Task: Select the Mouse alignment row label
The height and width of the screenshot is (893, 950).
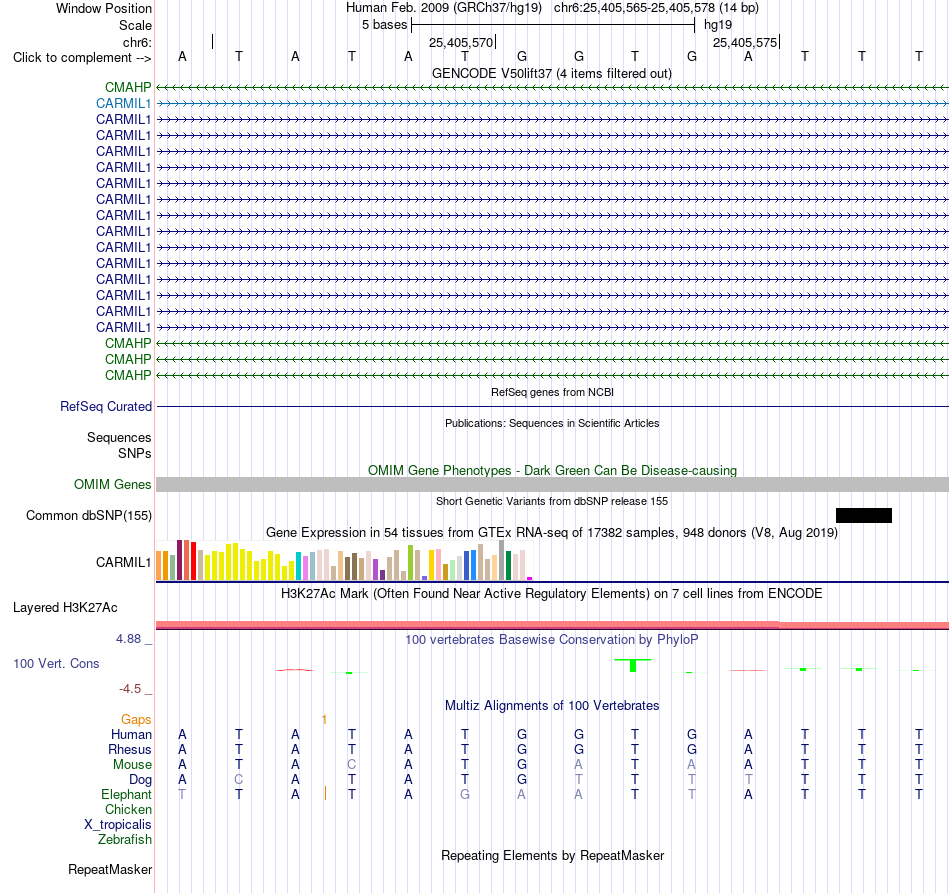Action: tap(132, 765)
